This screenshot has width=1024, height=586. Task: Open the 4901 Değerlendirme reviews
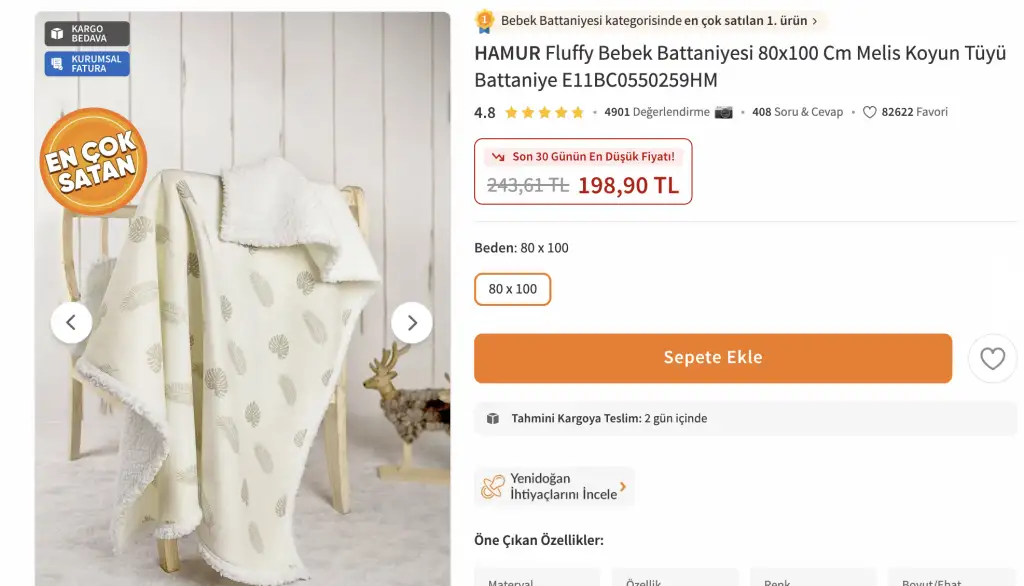click(x=657, y=112)
